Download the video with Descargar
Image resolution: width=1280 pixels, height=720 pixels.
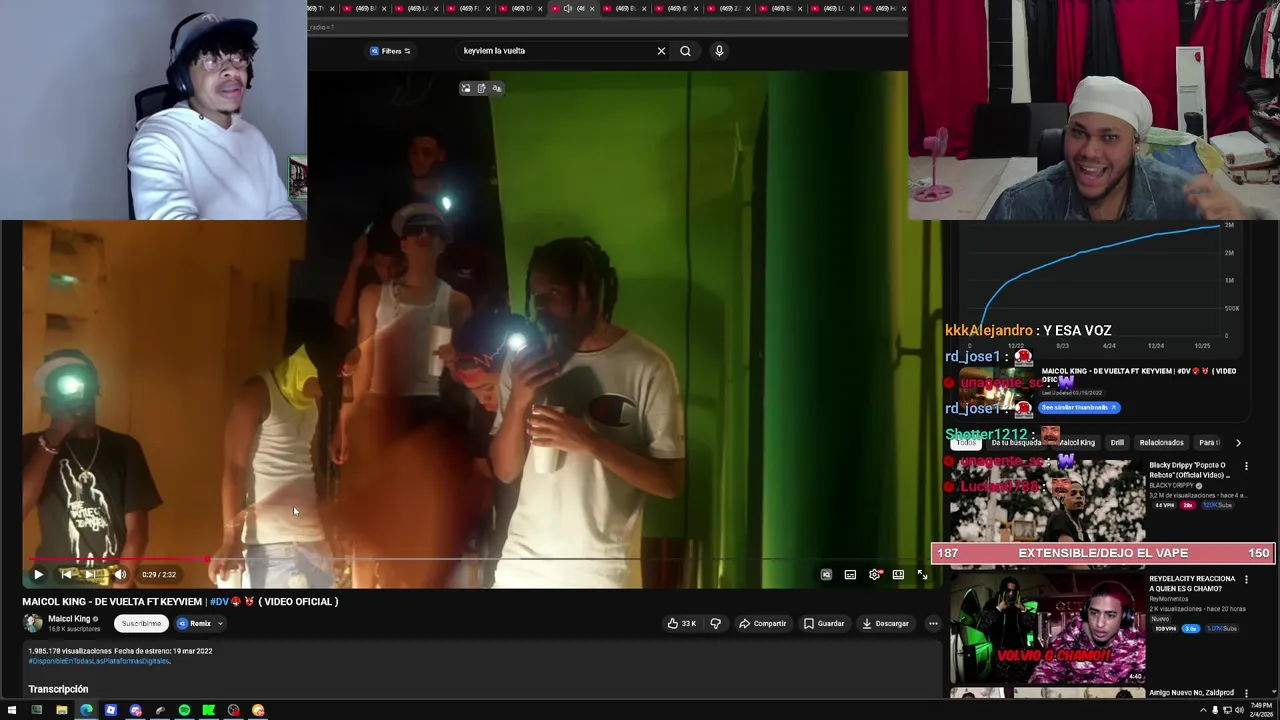886,623
